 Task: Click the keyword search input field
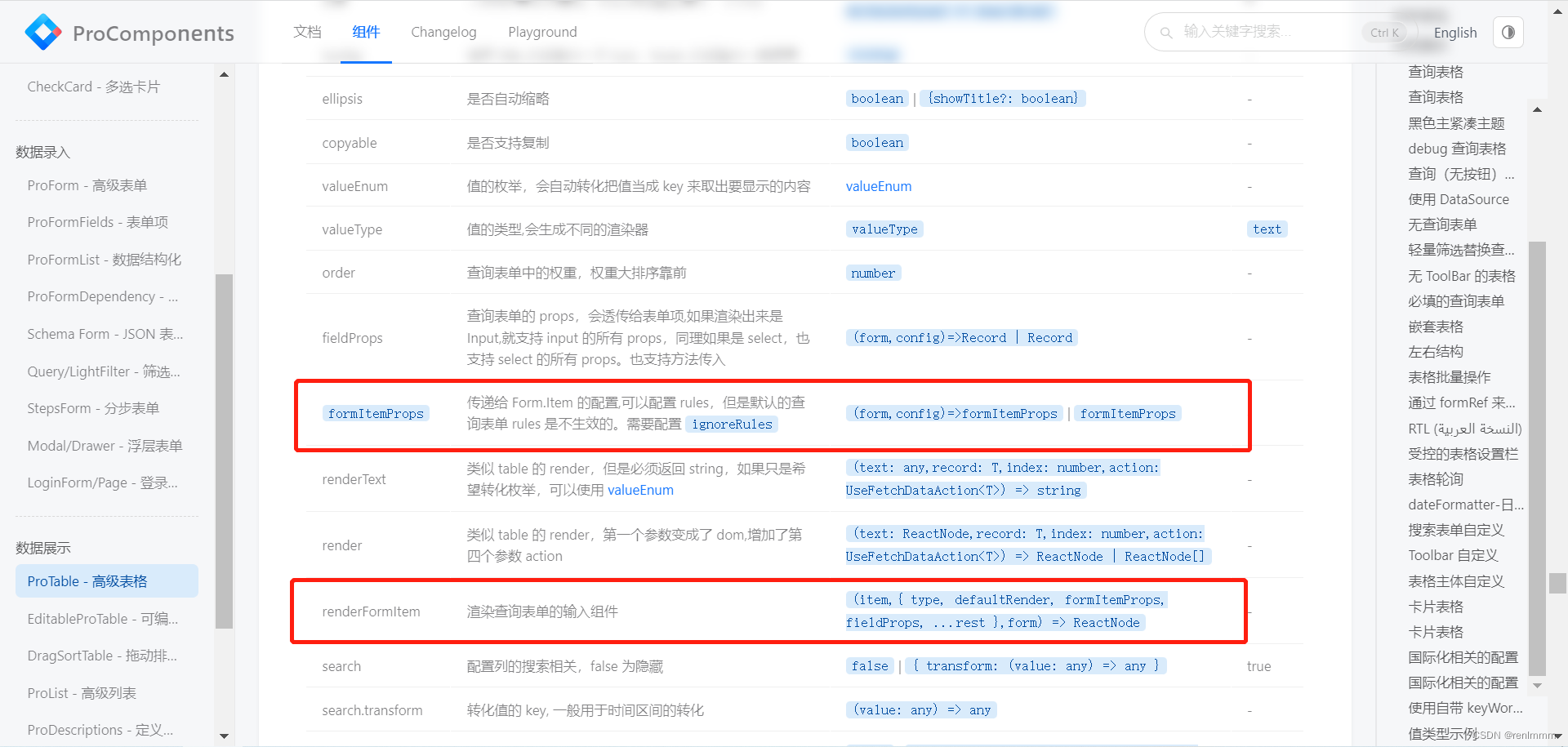[x=1266, y=32]
